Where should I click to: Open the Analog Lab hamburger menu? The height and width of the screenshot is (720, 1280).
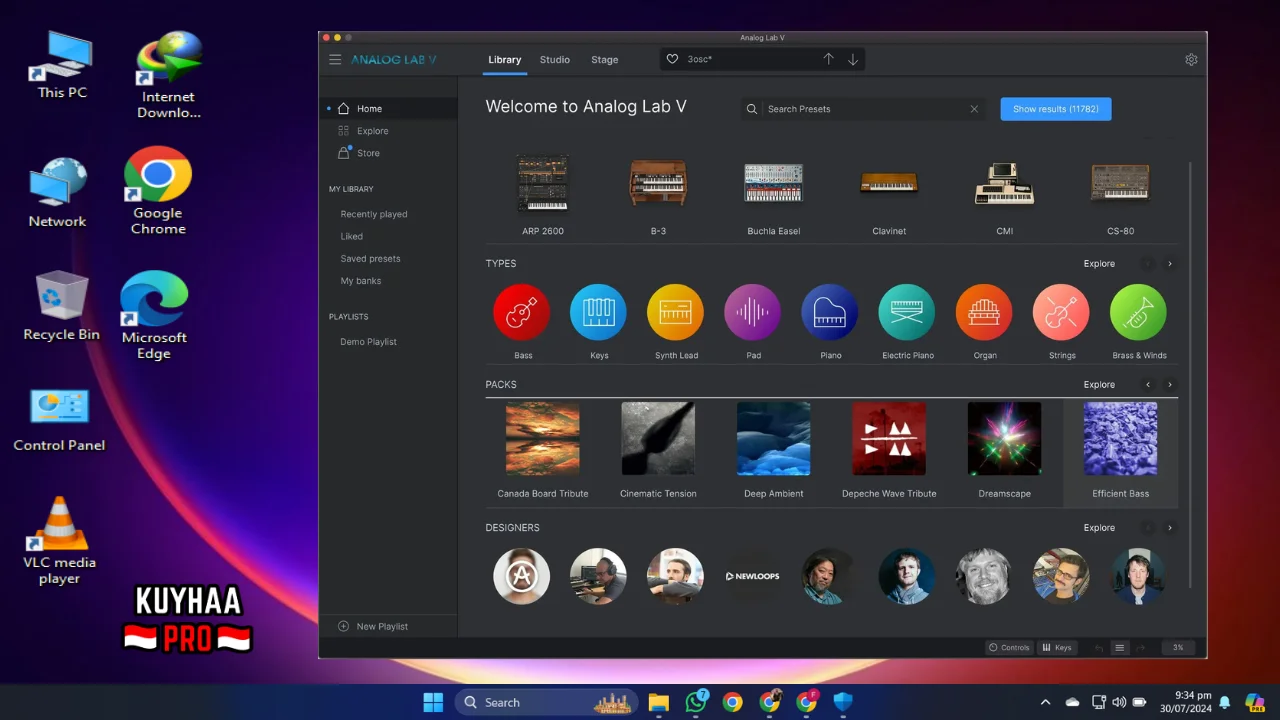coord(335,60)
